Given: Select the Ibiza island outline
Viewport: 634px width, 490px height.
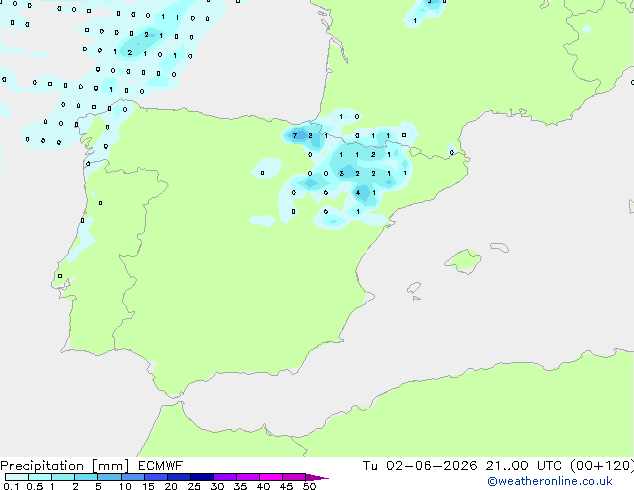Looking at the screenshot, I should click(414, 288).
